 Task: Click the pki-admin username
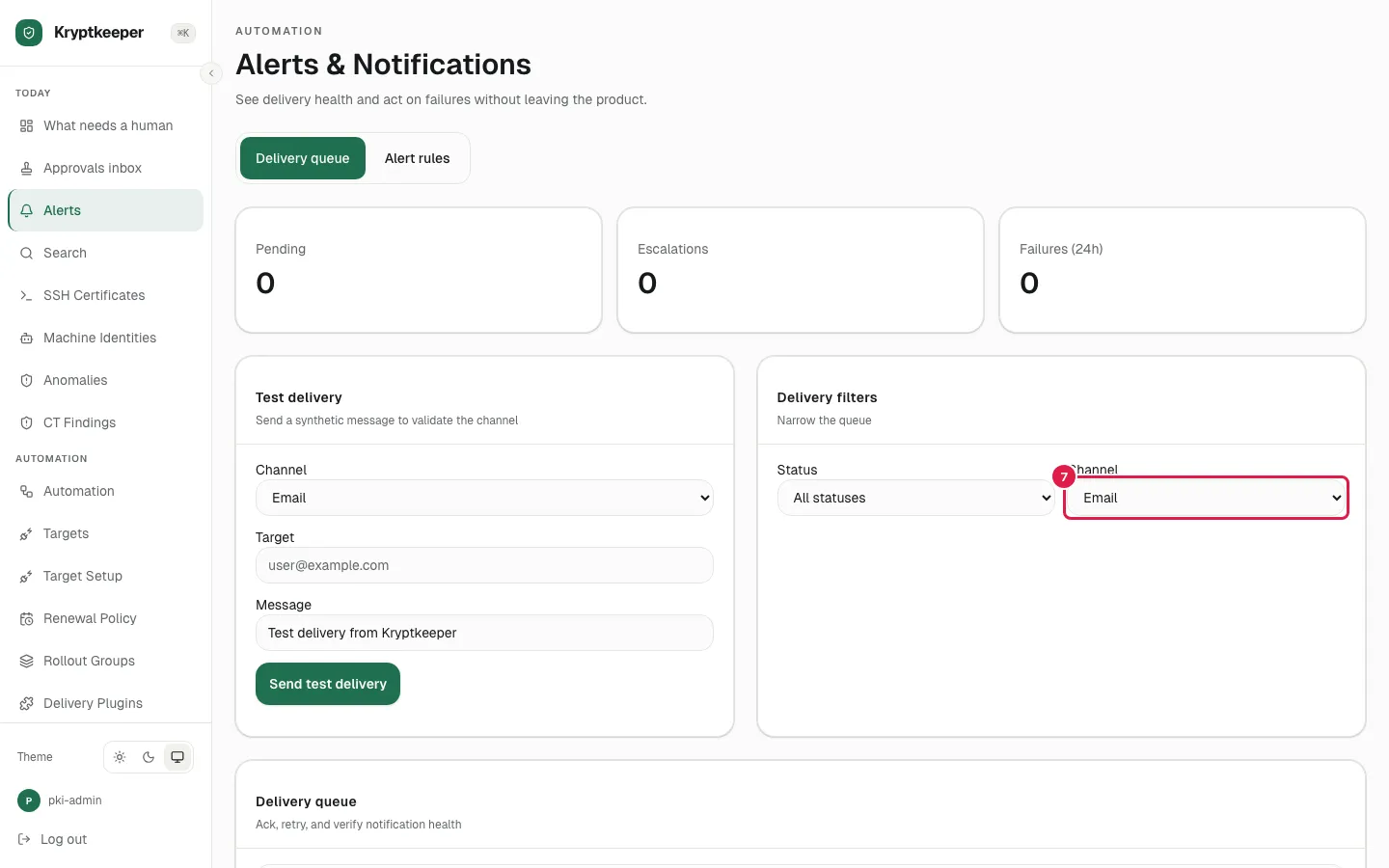75,800
